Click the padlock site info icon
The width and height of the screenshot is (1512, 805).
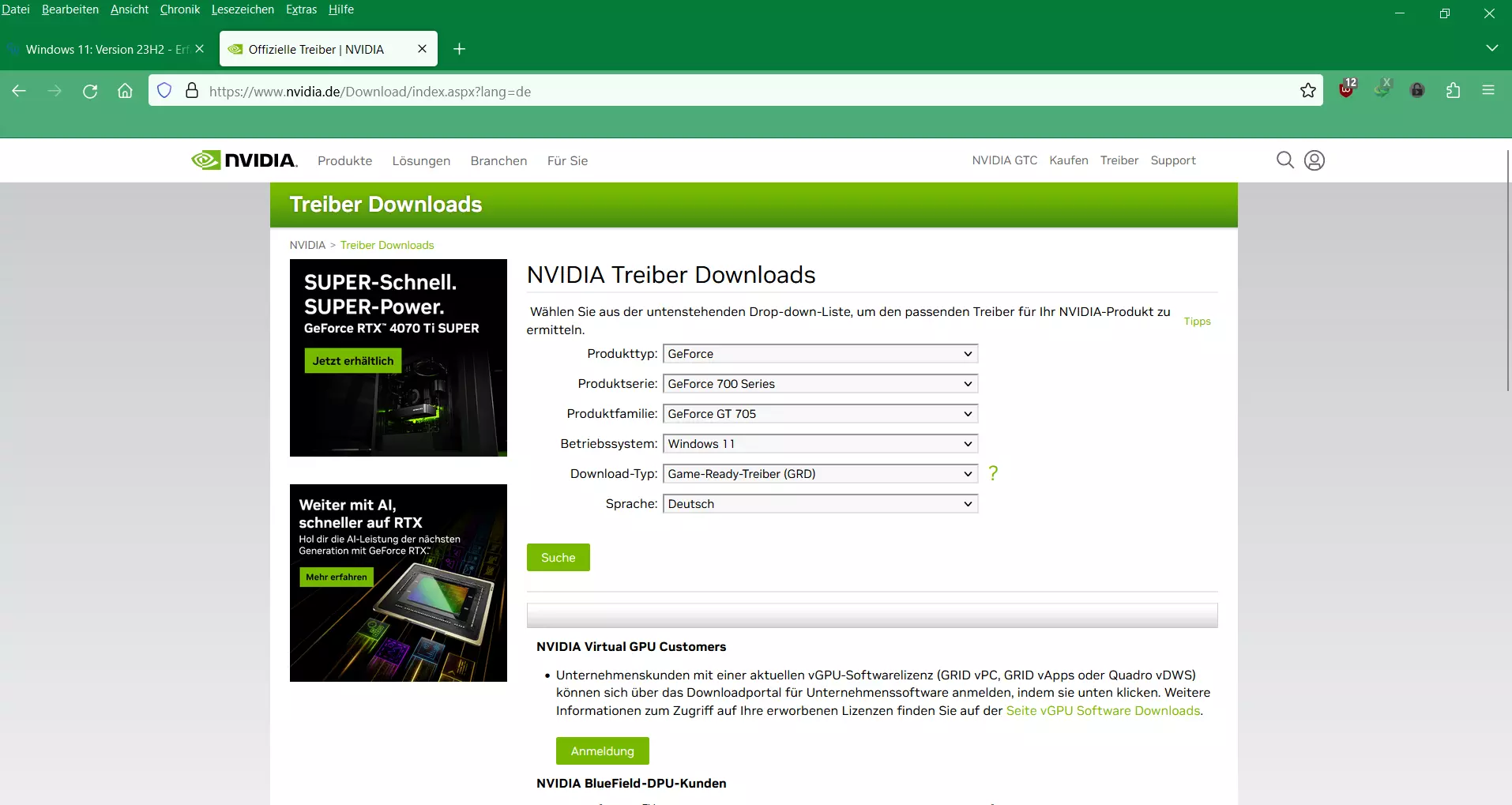pos(192,91)
